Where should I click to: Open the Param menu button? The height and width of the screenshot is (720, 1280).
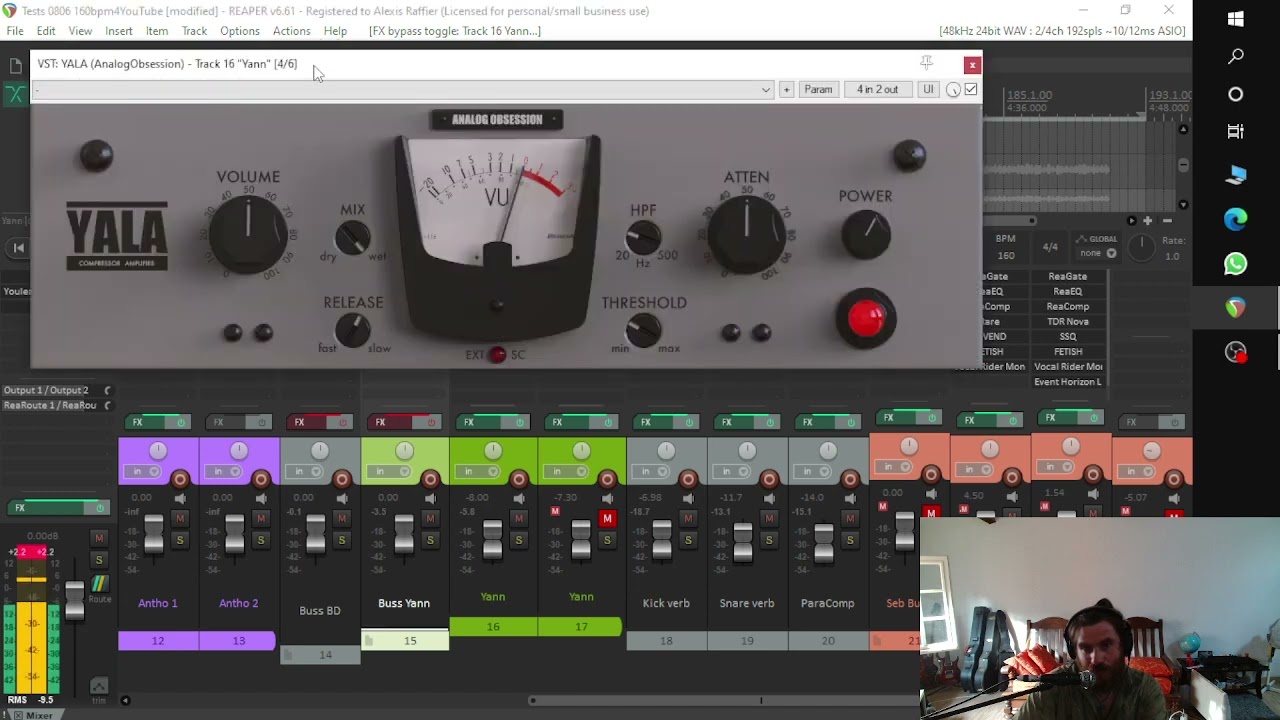click(x=818, y=90)
